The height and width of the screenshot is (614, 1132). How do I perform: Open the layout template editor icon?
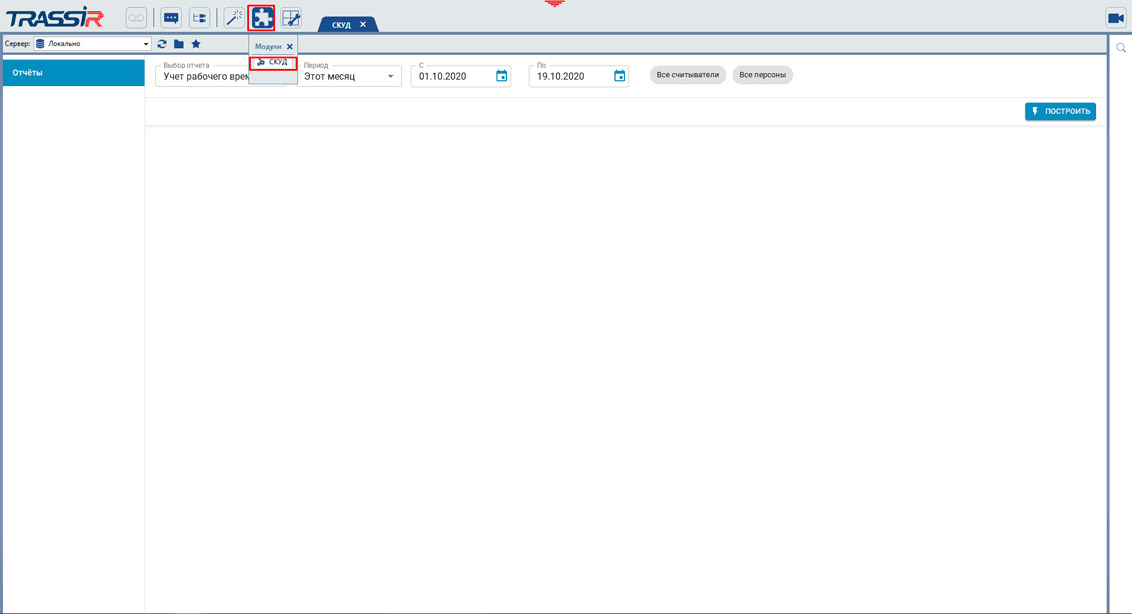coord(291,17)
